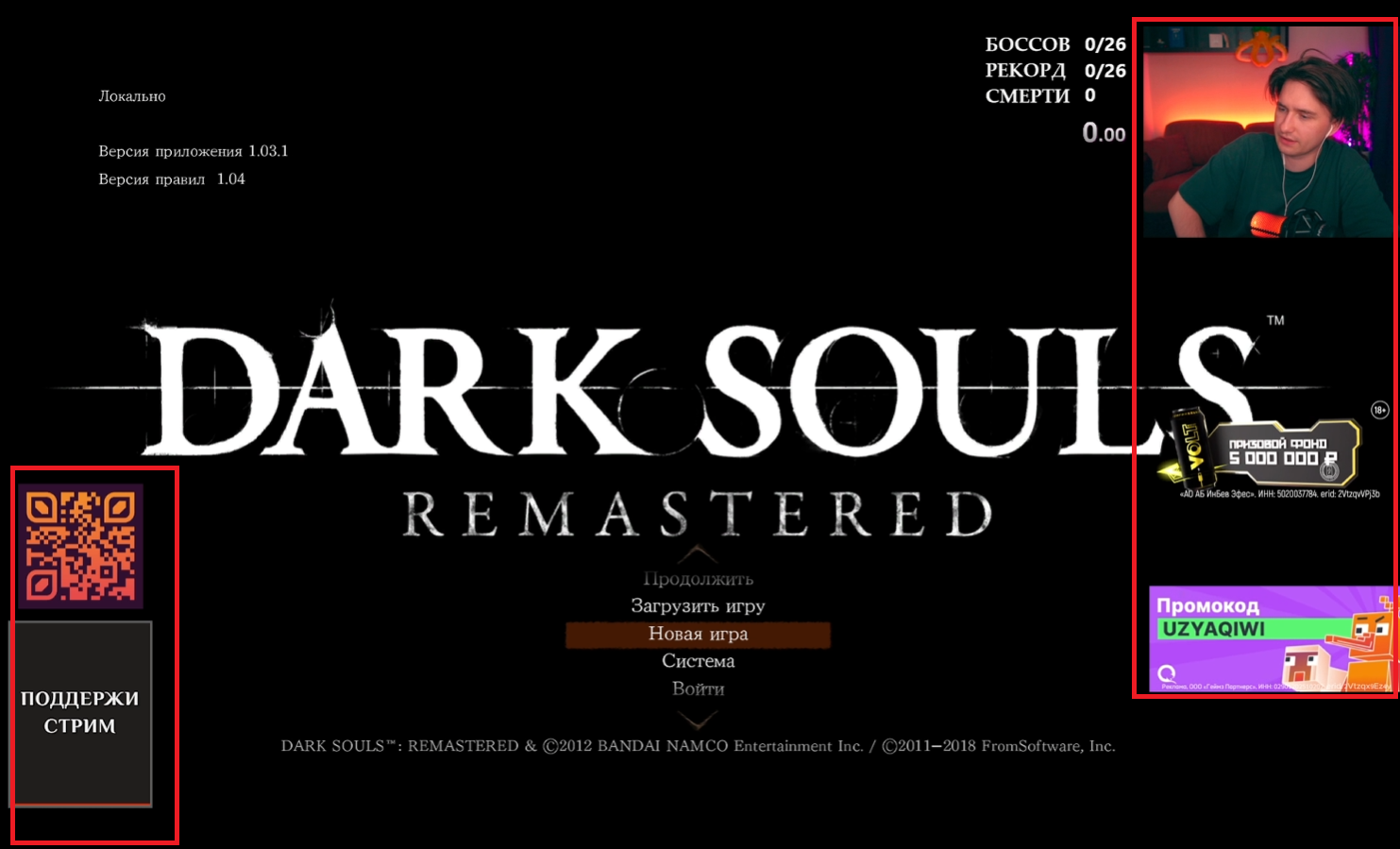Click the downward chevron below the menu

698,721
